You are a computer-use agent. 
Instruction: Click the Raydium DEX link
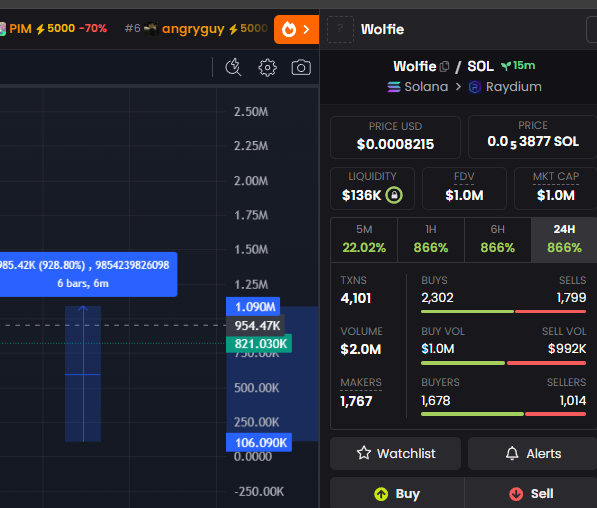pos(505,87)
